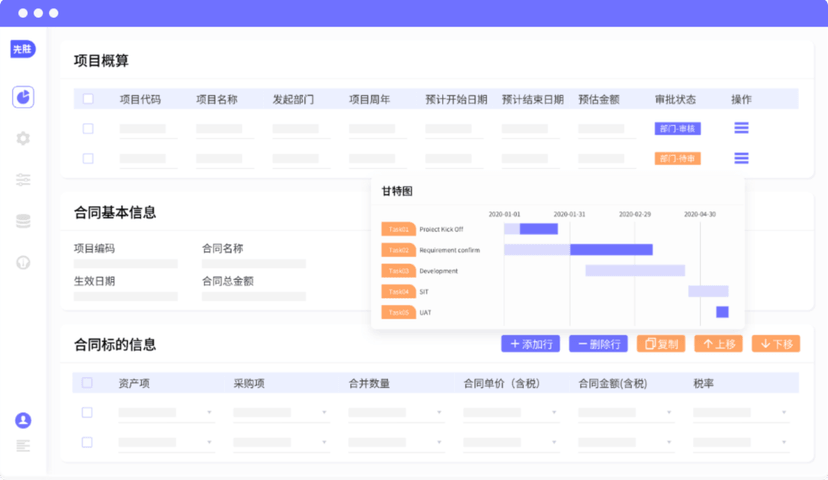This screenshot has height=480, width=828.
Task: Open 合同金额 dropdown in first contract row
Action: 626,412
